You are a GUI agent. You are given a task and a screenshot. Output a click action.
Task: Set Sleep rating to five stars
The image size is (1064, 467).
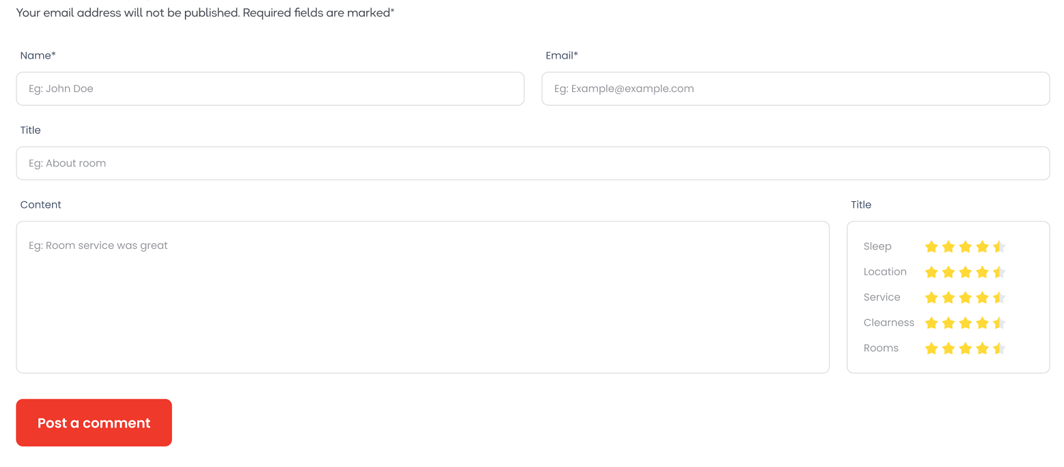click(x=999, y=246)
